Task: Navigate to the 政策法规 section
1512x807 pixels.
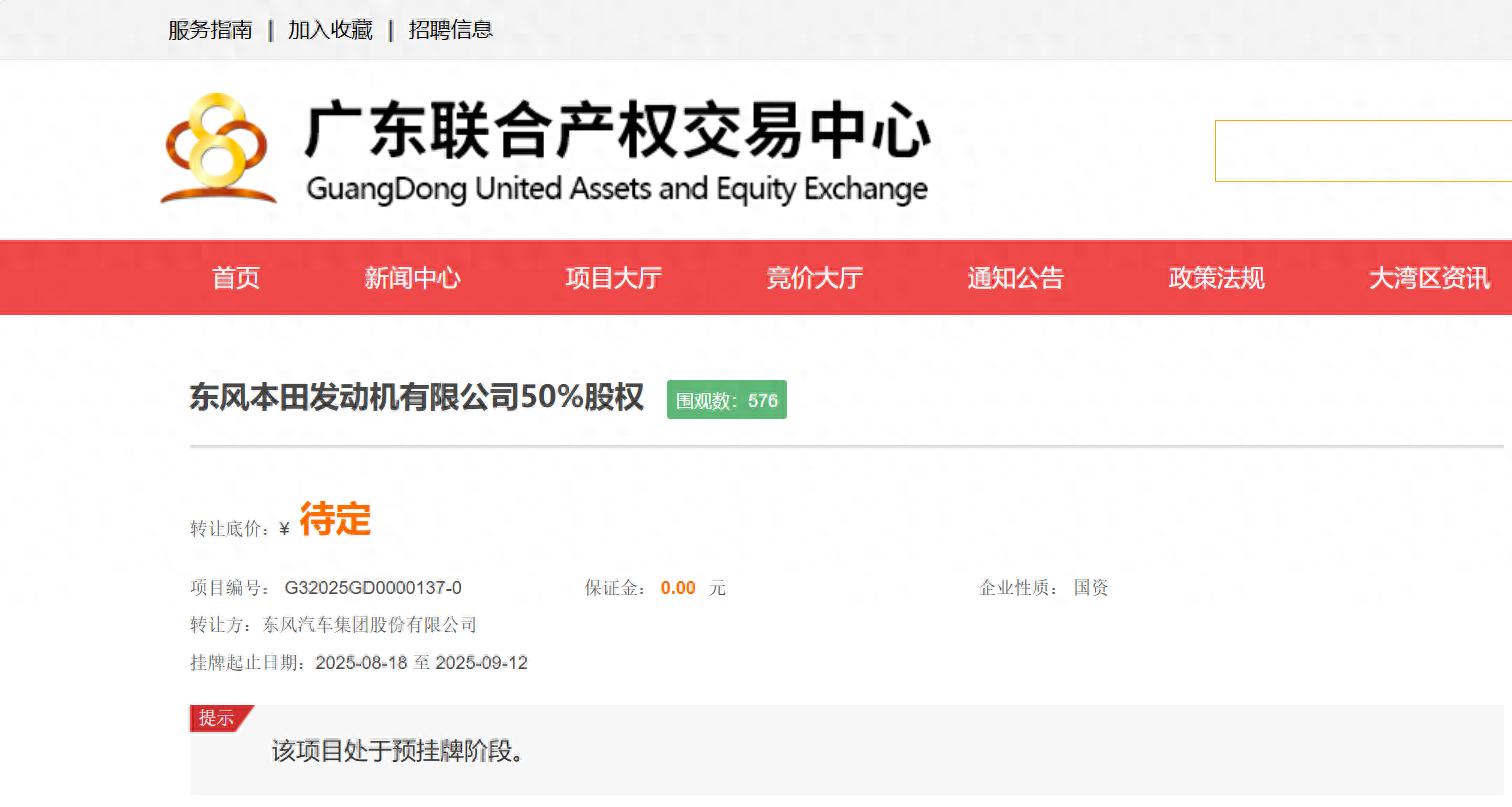Action: [x=1216, y=278]
